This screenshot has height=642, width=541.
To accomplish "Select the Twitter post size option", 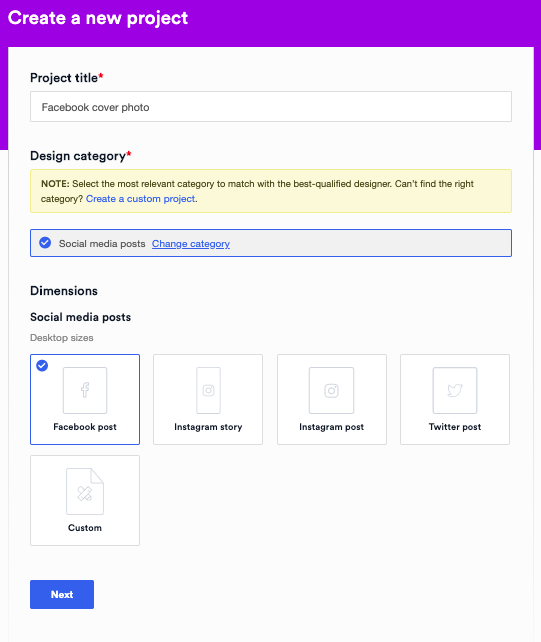I will (x=455, y=399).
